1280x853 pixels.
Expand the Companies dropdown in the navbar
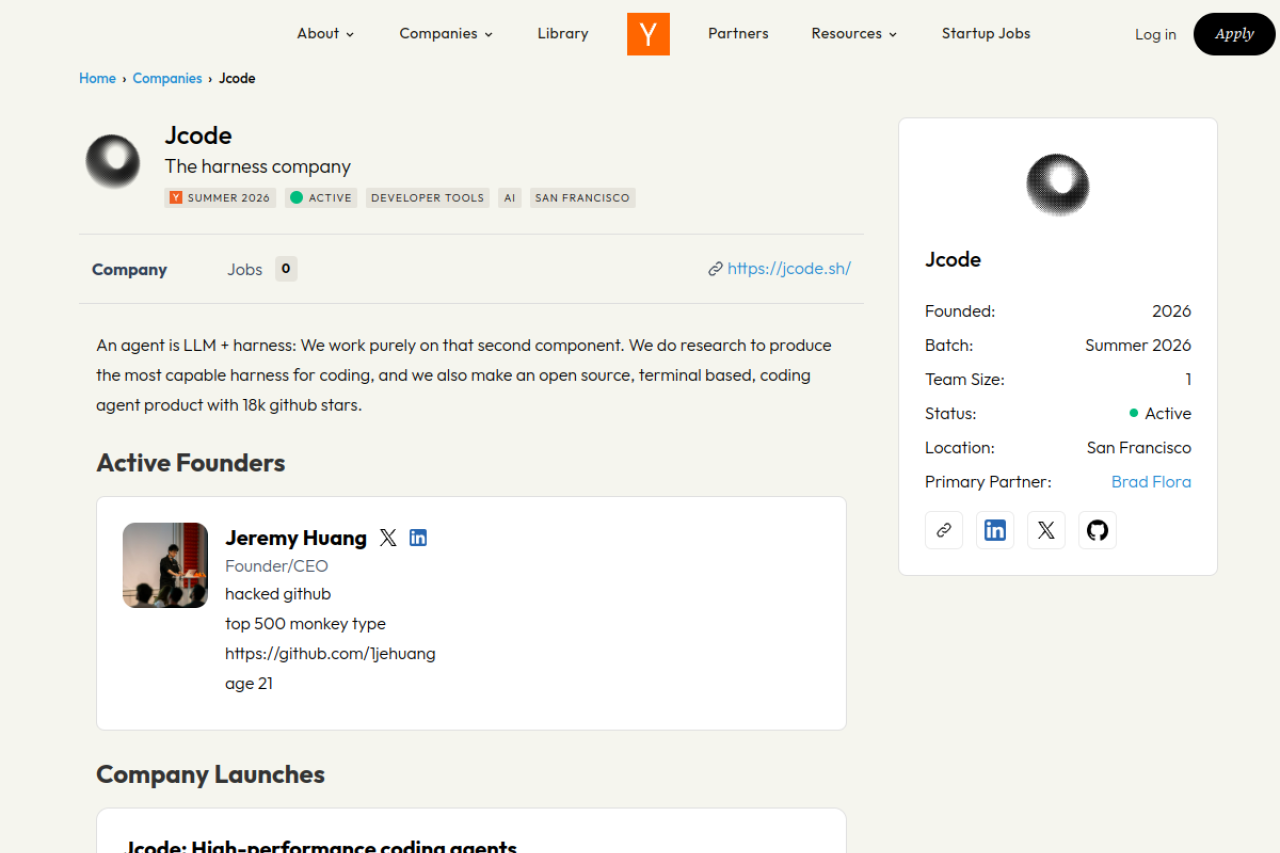coord(446,33)
